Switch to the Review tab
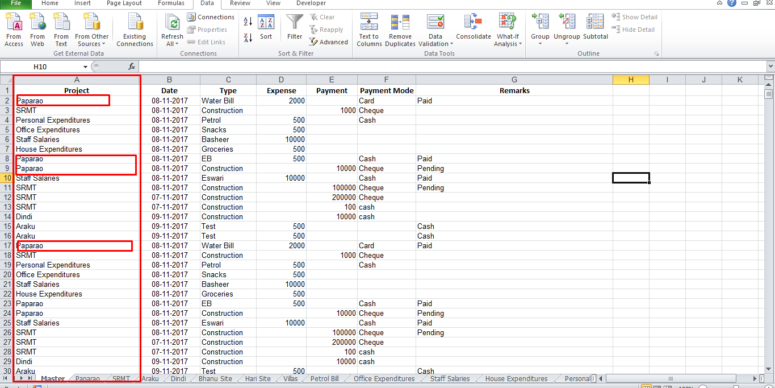This screenshot has width=775, height=388. point(240,3)
